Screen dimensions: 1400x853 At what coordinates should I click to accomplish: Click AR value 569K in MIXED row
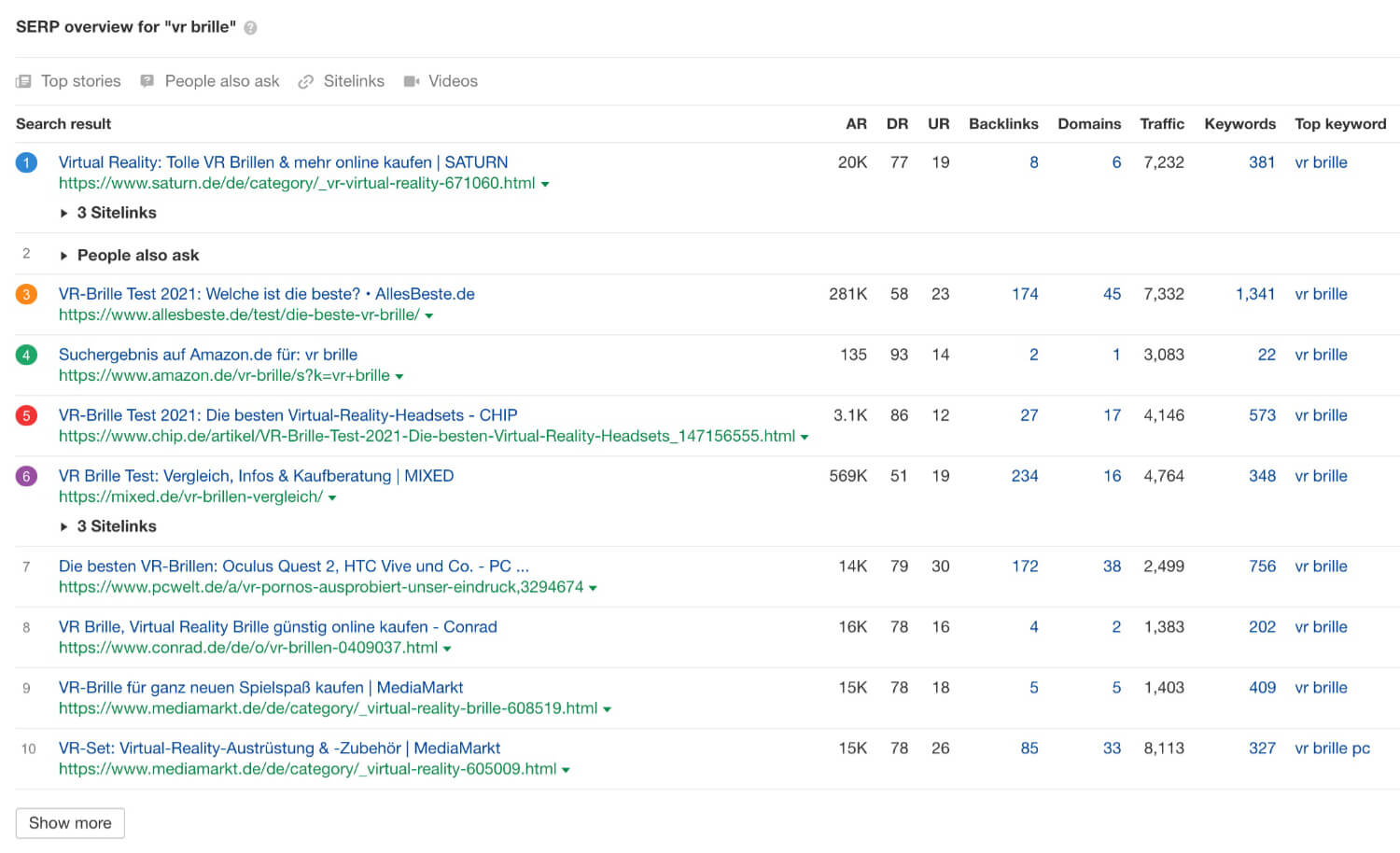pos(847,476)
